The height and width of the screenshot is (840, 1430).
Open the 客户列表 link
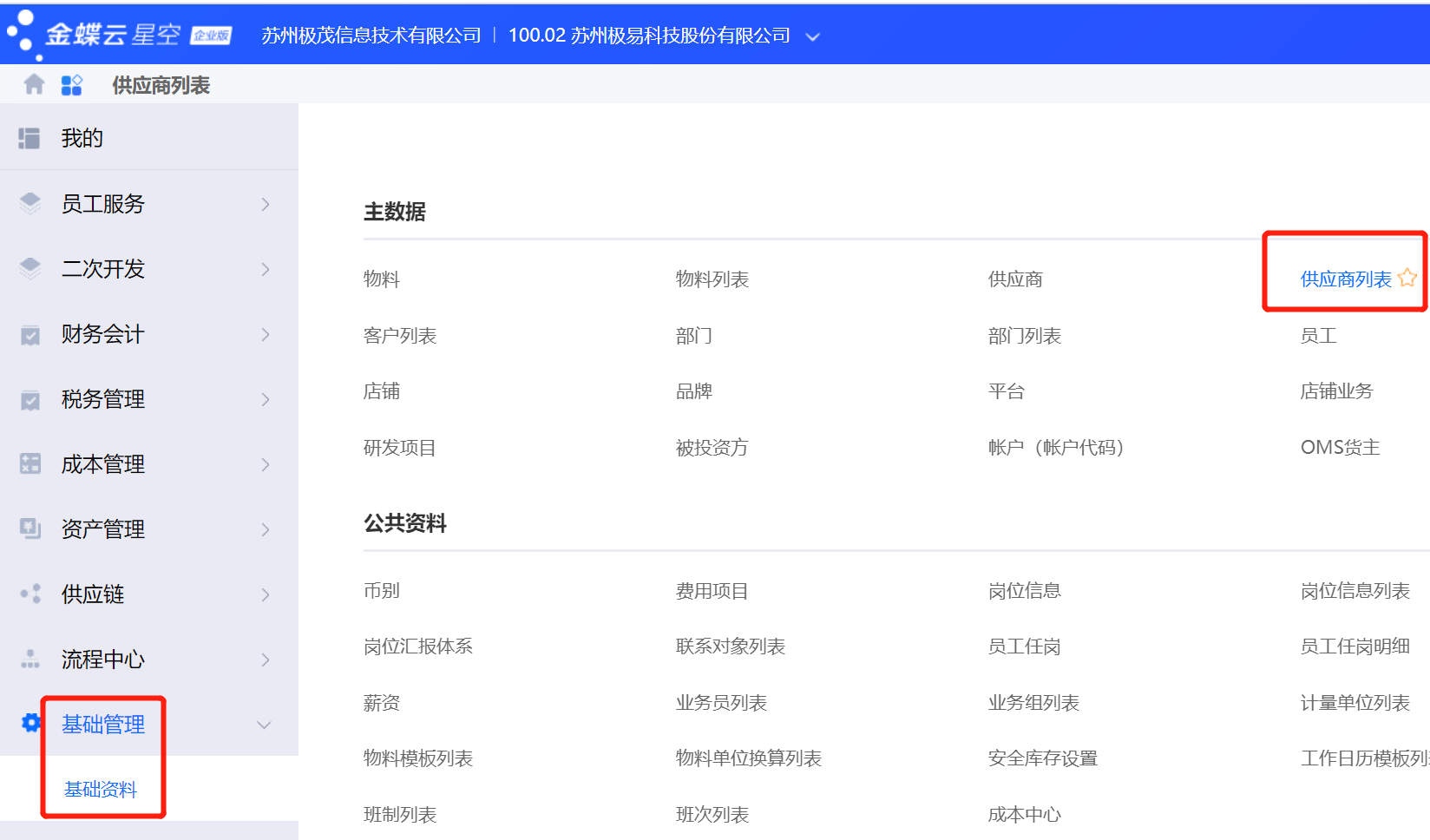tap(400, 336)
